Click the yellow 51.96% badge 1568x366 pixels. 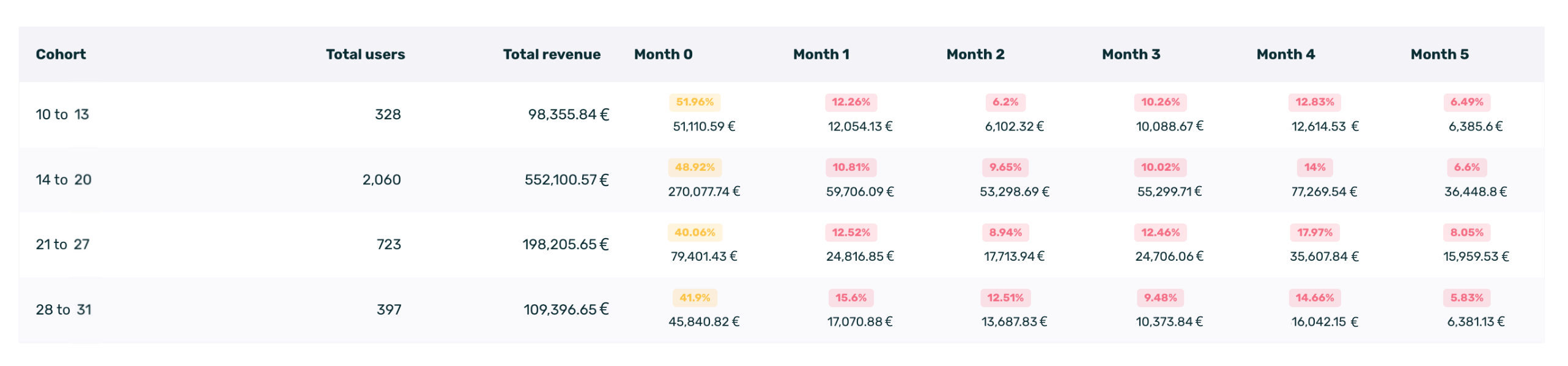pos(695,102)
